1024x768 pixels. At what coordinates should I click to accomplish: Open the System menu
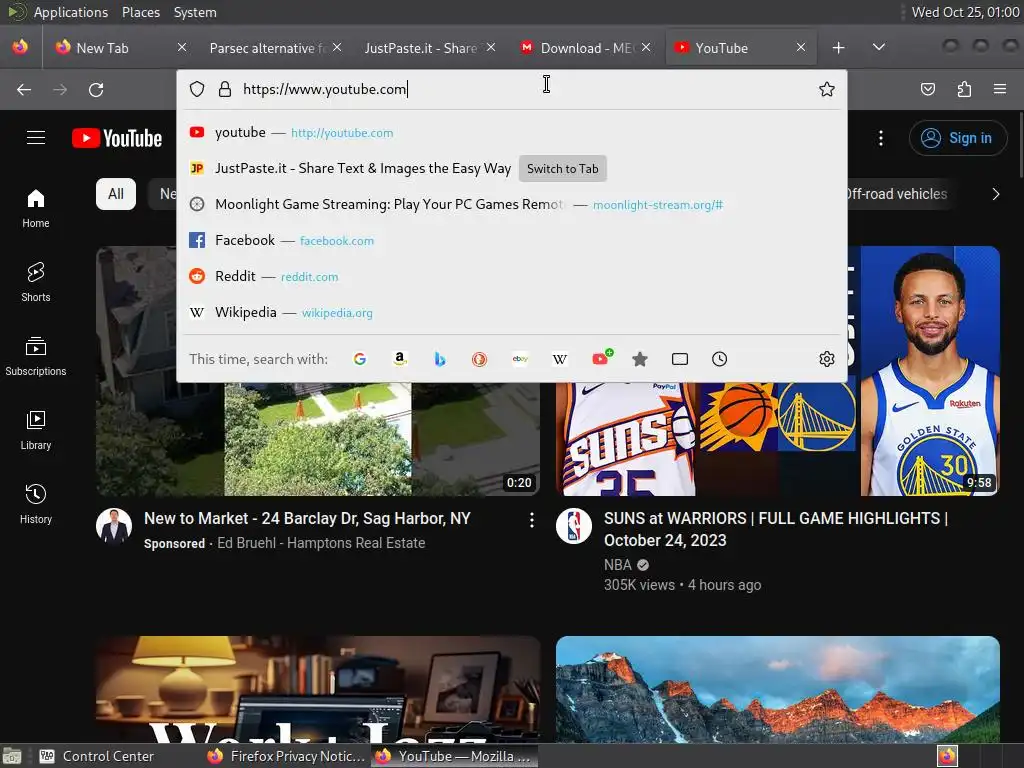(x=195, y=12)
